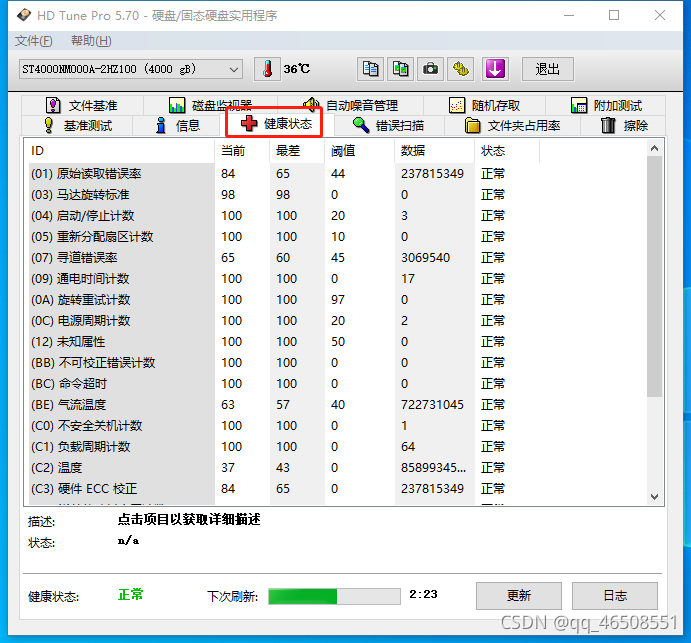Image resolution: width=691 pixels, height=643 pixels.
Task: Select the (03) 马达旋转标准 row
Action: tap(284, 194)
